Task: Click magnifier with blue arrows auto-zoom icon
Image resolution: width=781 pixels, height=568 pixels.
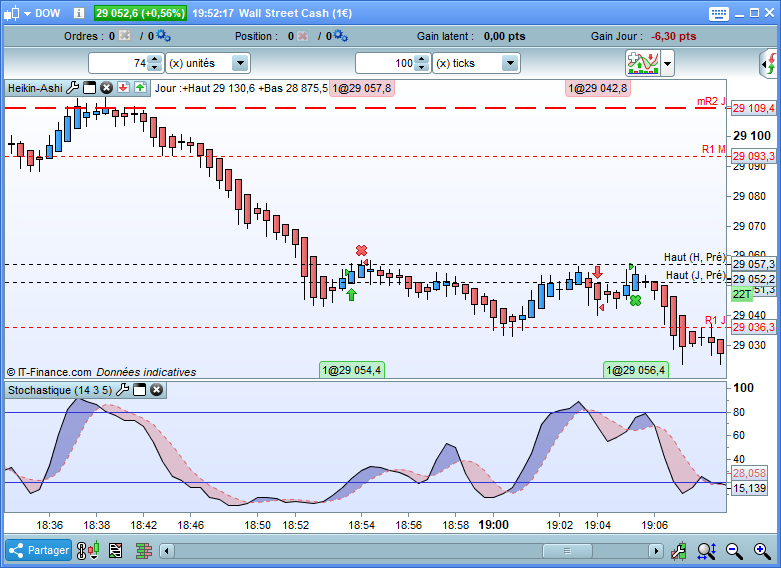Action: pyautogui.click(x=707, y=551)
